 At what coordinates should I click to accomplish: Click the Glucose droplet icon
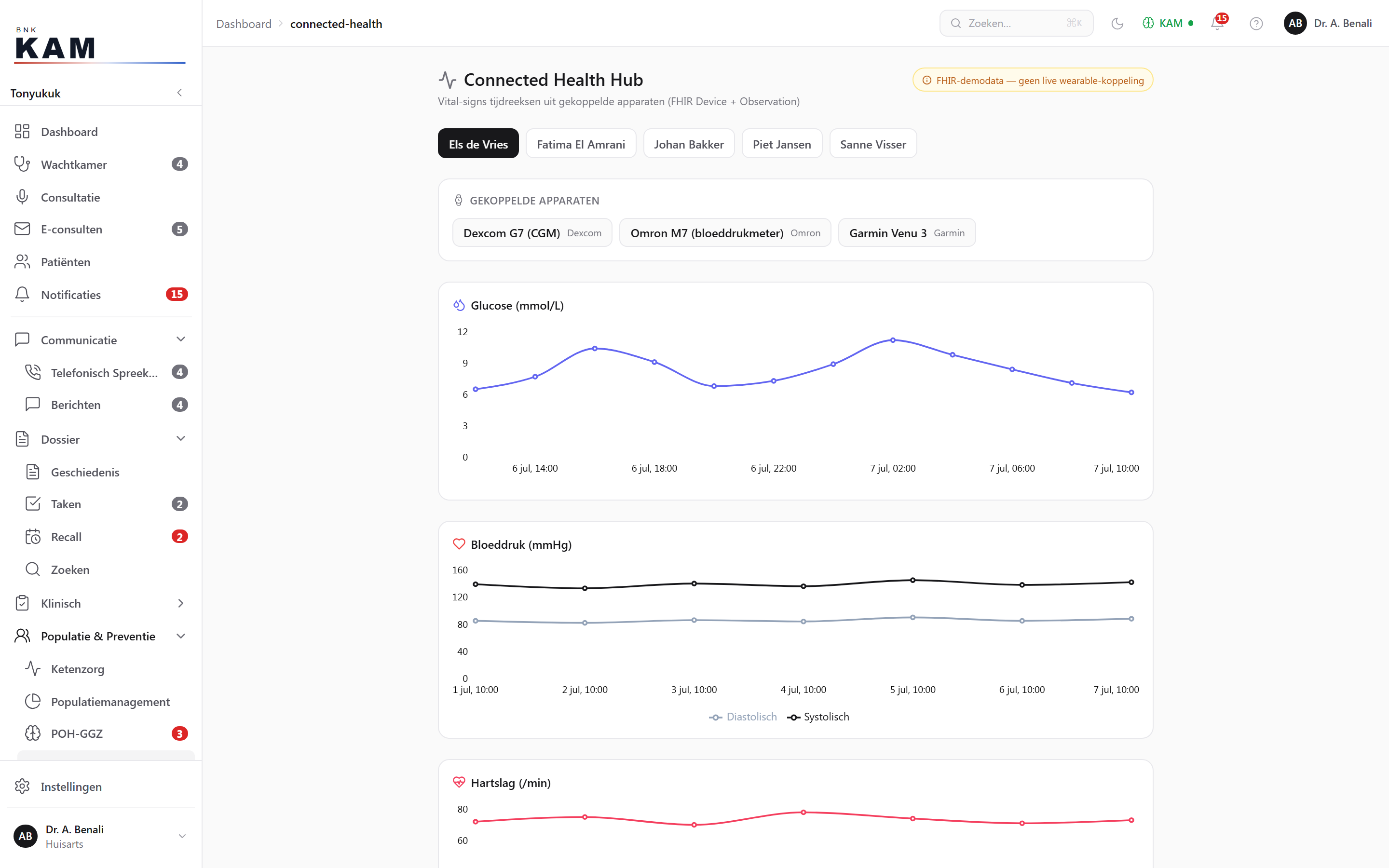coord(459,305)
